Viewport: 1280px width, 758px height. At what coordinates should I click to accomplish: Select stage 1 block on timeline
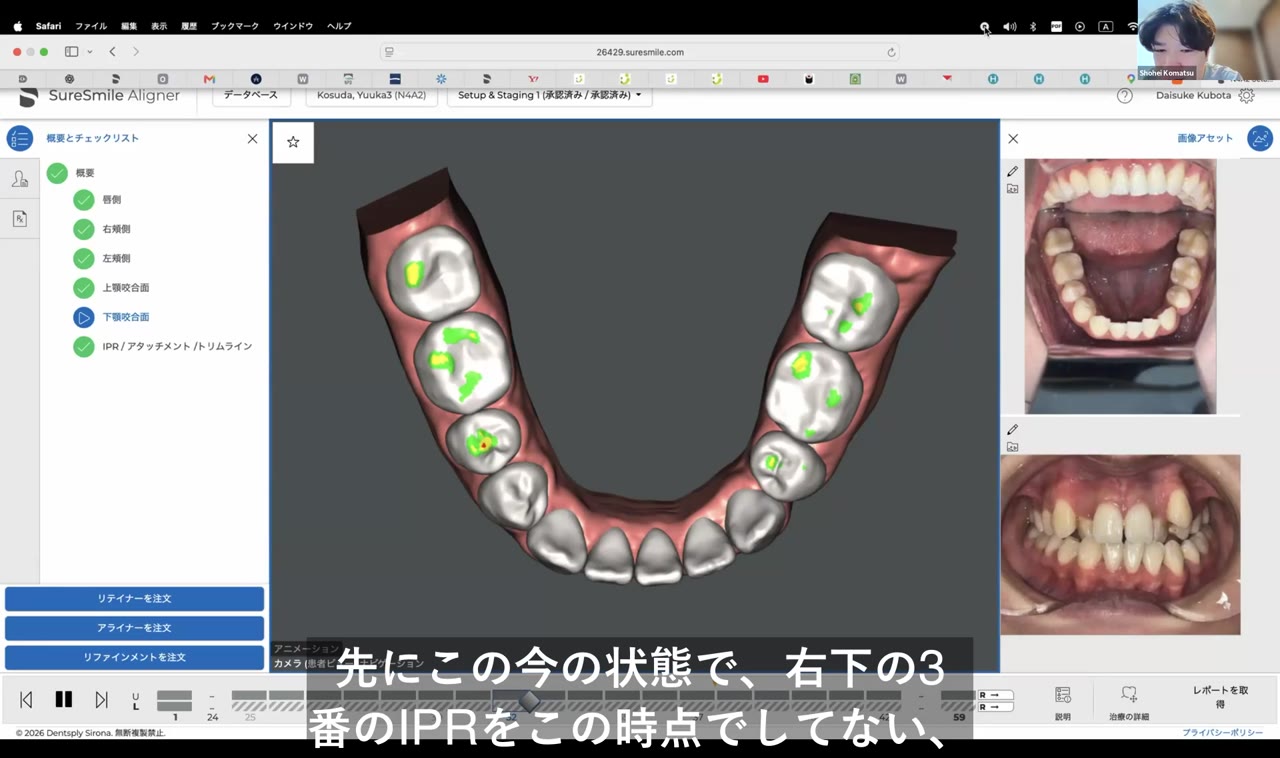pos(174,701)
